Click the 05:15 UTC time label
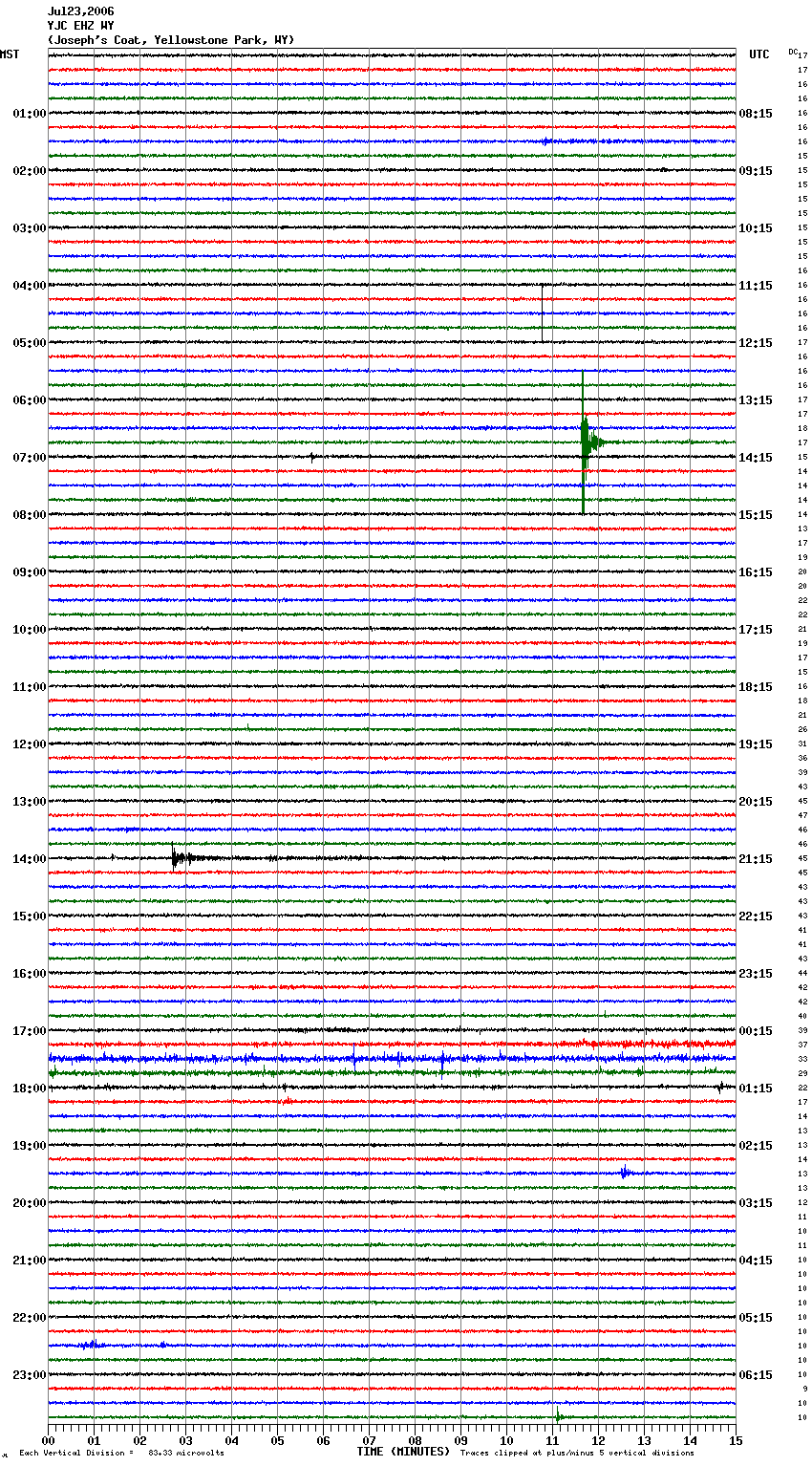The width and height of the screenshot is (812, 1466). 756,1318
